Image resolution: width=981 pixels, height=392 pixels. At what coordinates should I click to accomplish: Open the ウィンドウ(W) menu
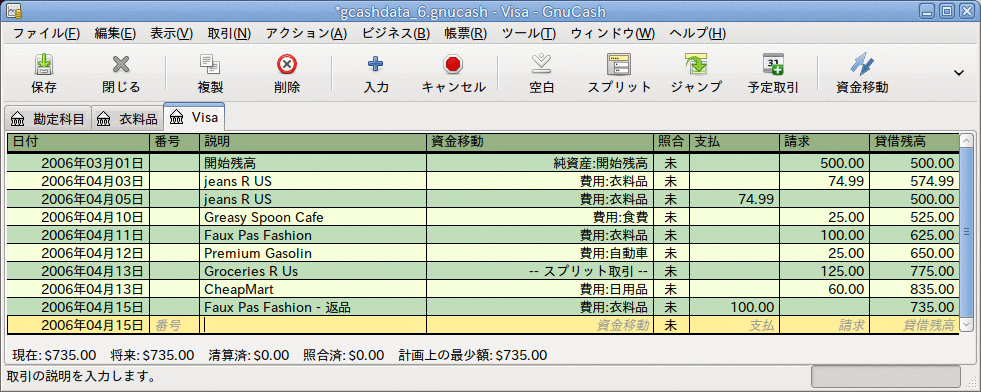tap(612, 33)
